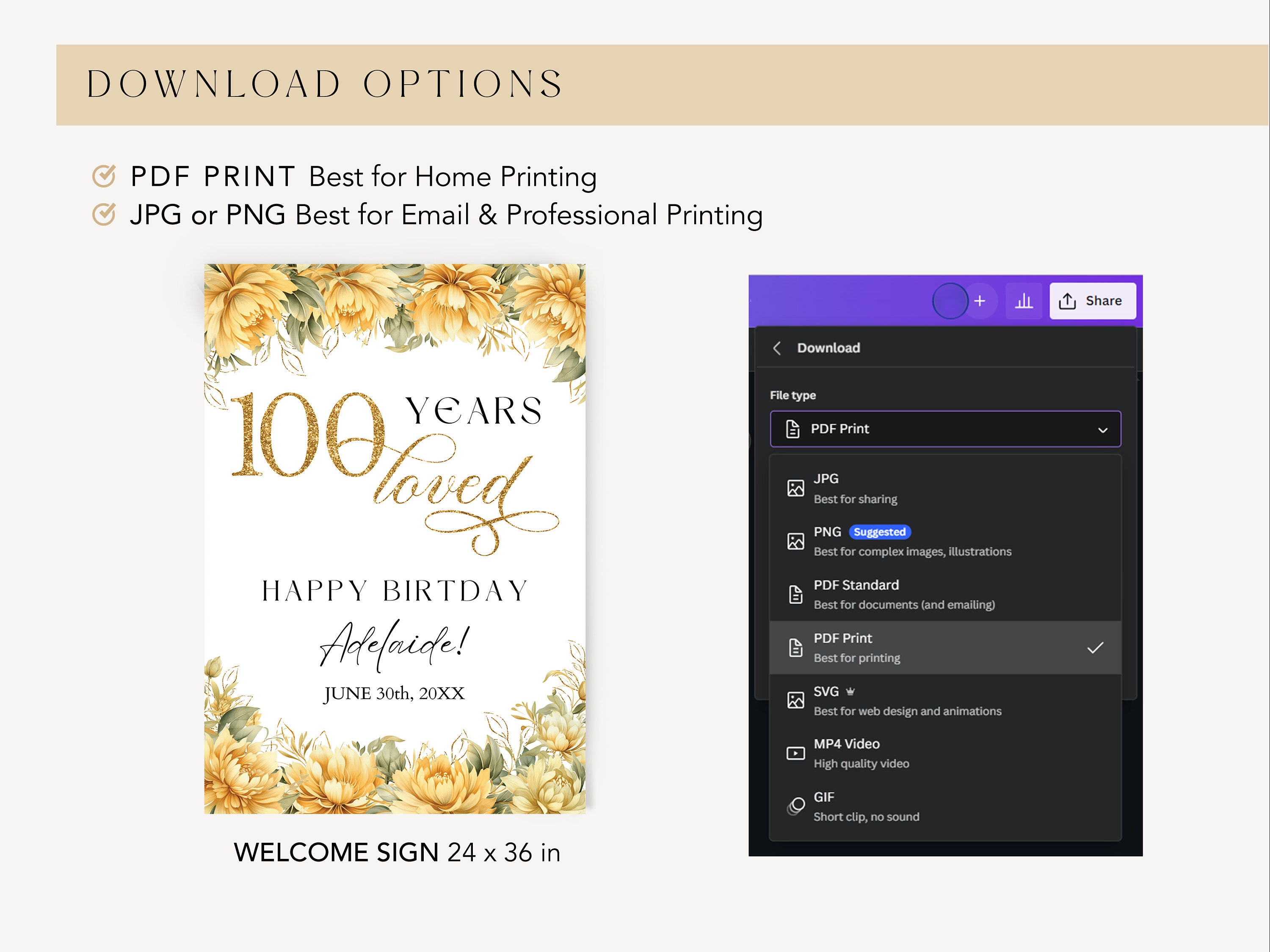Screen dimensions: 1270x952
Task: Go back using the Download panel arrow
Action: click(778, 348)
